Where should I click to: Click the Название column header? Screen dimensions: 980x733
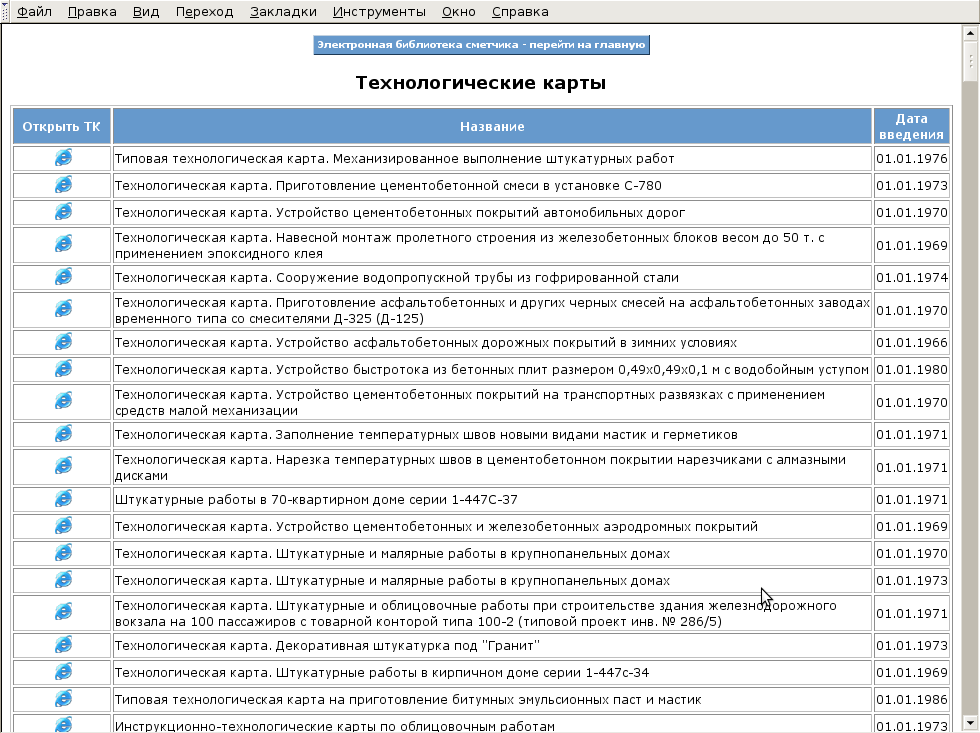tap(492, 127)
